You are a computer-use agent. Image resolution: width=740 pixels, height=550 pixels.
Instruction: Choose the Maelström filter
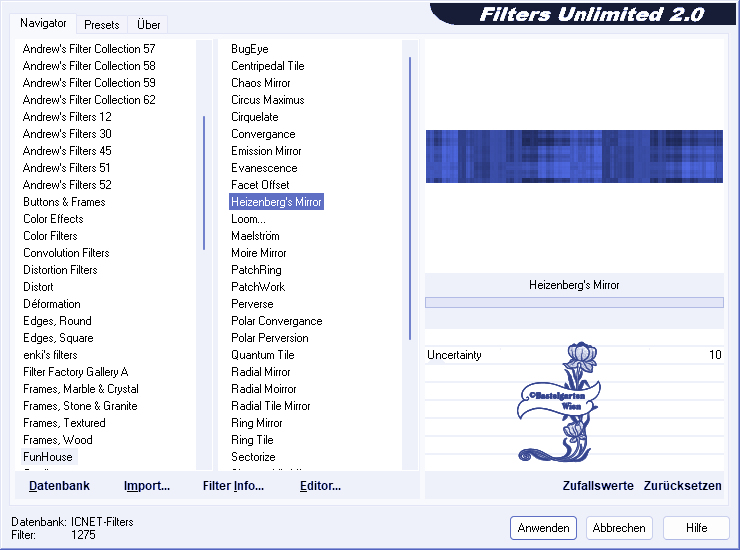[x=255, y=236]
